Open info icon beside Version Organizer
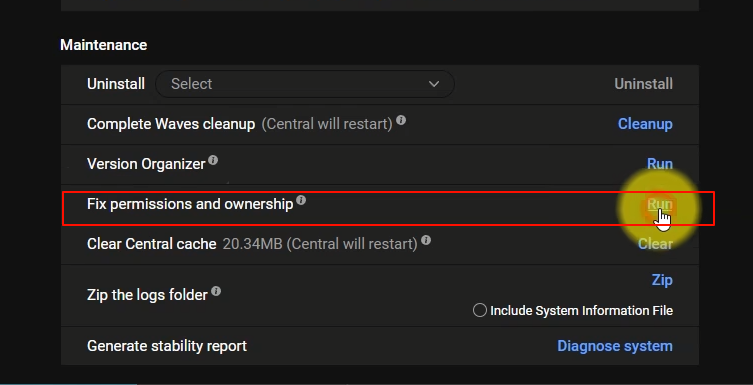 (213, 160)
